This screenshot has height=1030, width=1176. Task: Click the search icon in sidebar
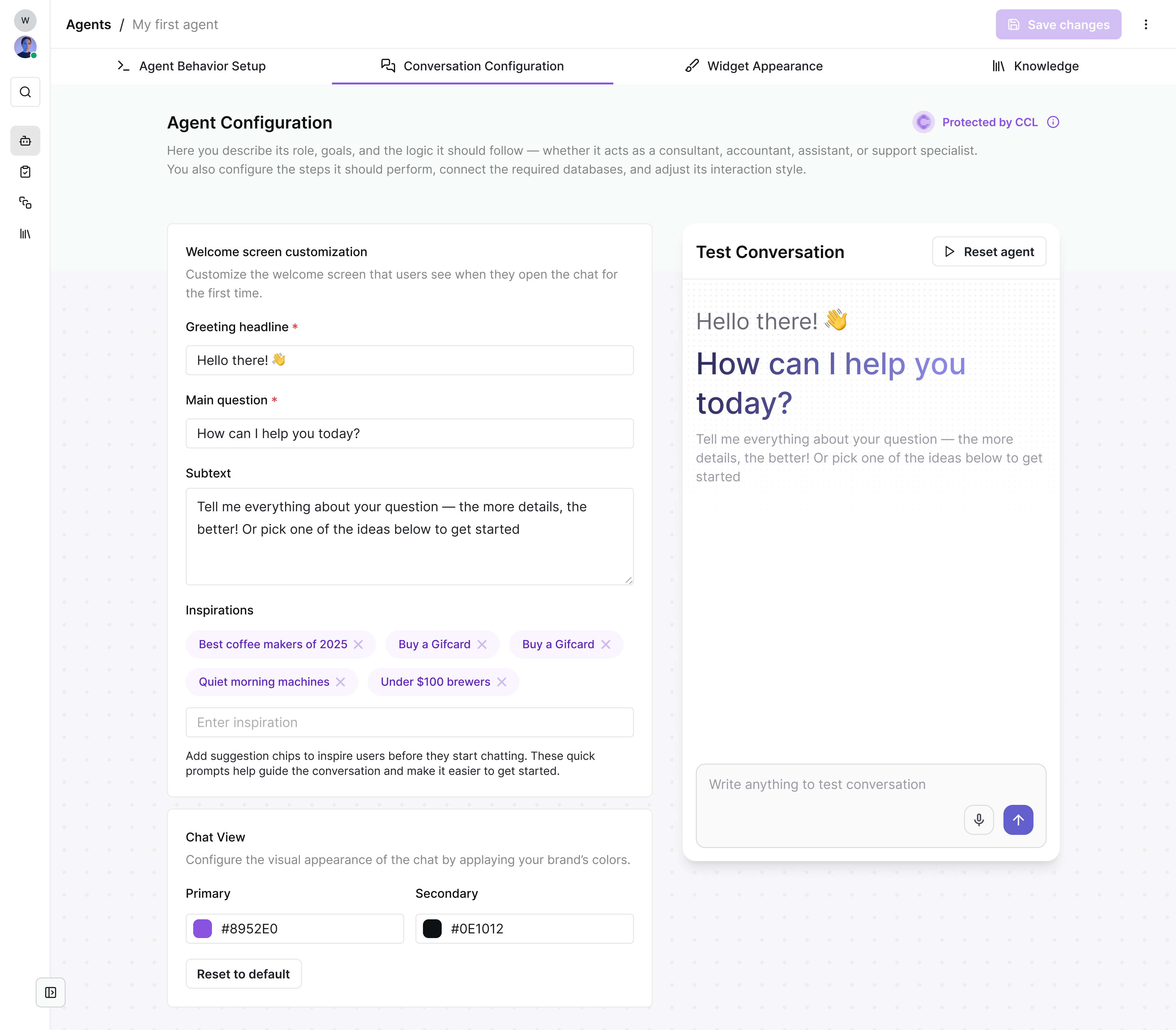(25, 92)
